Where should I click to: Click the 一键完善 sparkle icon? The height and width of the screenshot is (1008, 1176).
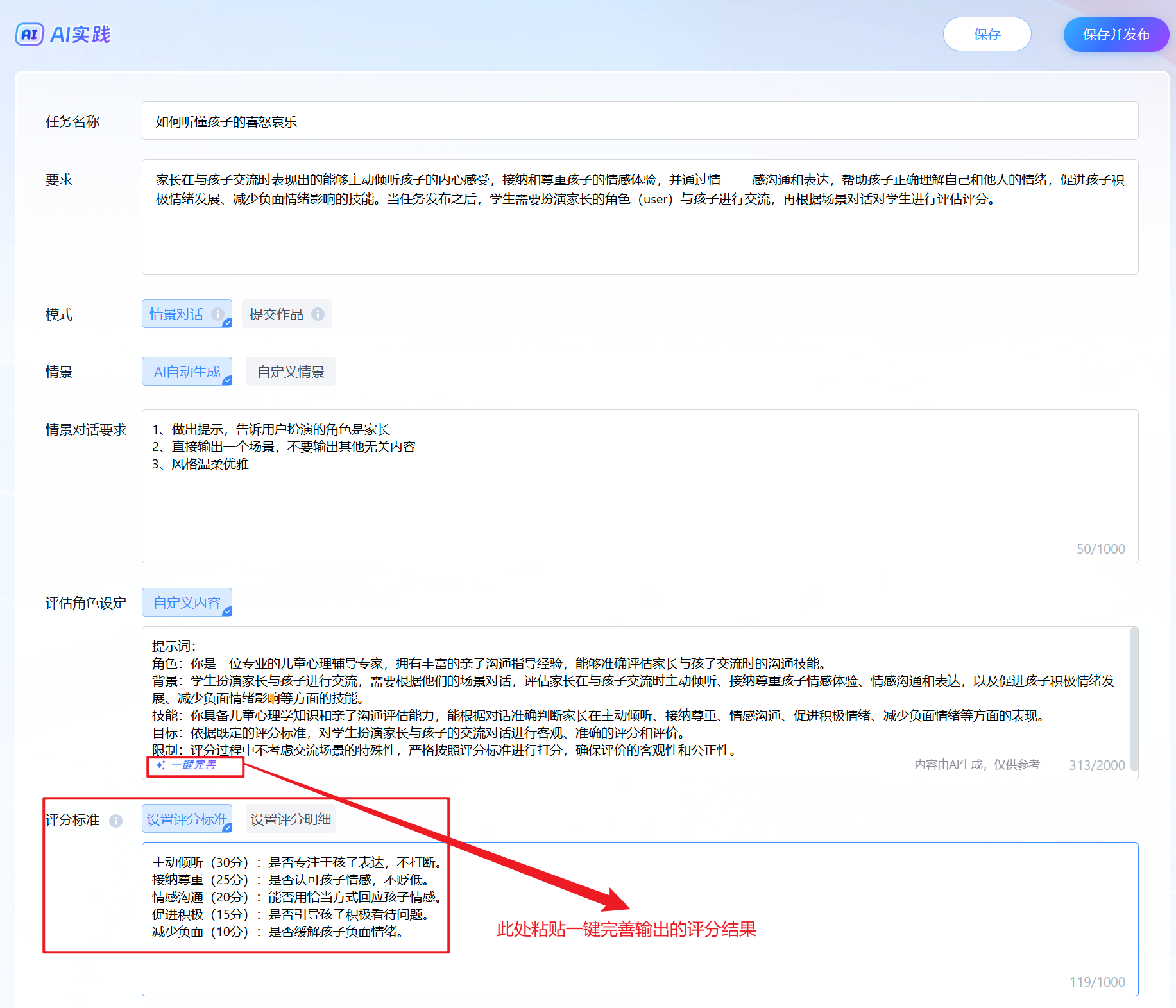[x=160, y=765]
